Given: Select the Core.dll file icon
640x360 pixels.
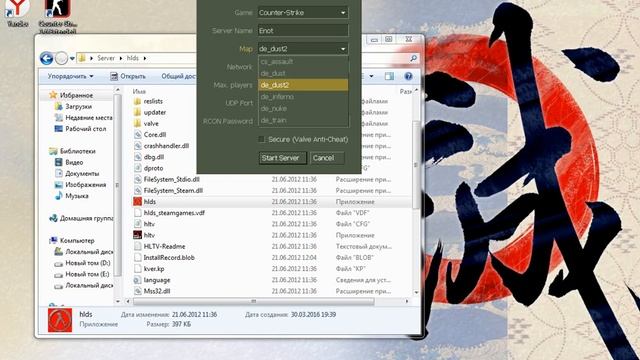Looking at the screenshot, I should [138, 135].
